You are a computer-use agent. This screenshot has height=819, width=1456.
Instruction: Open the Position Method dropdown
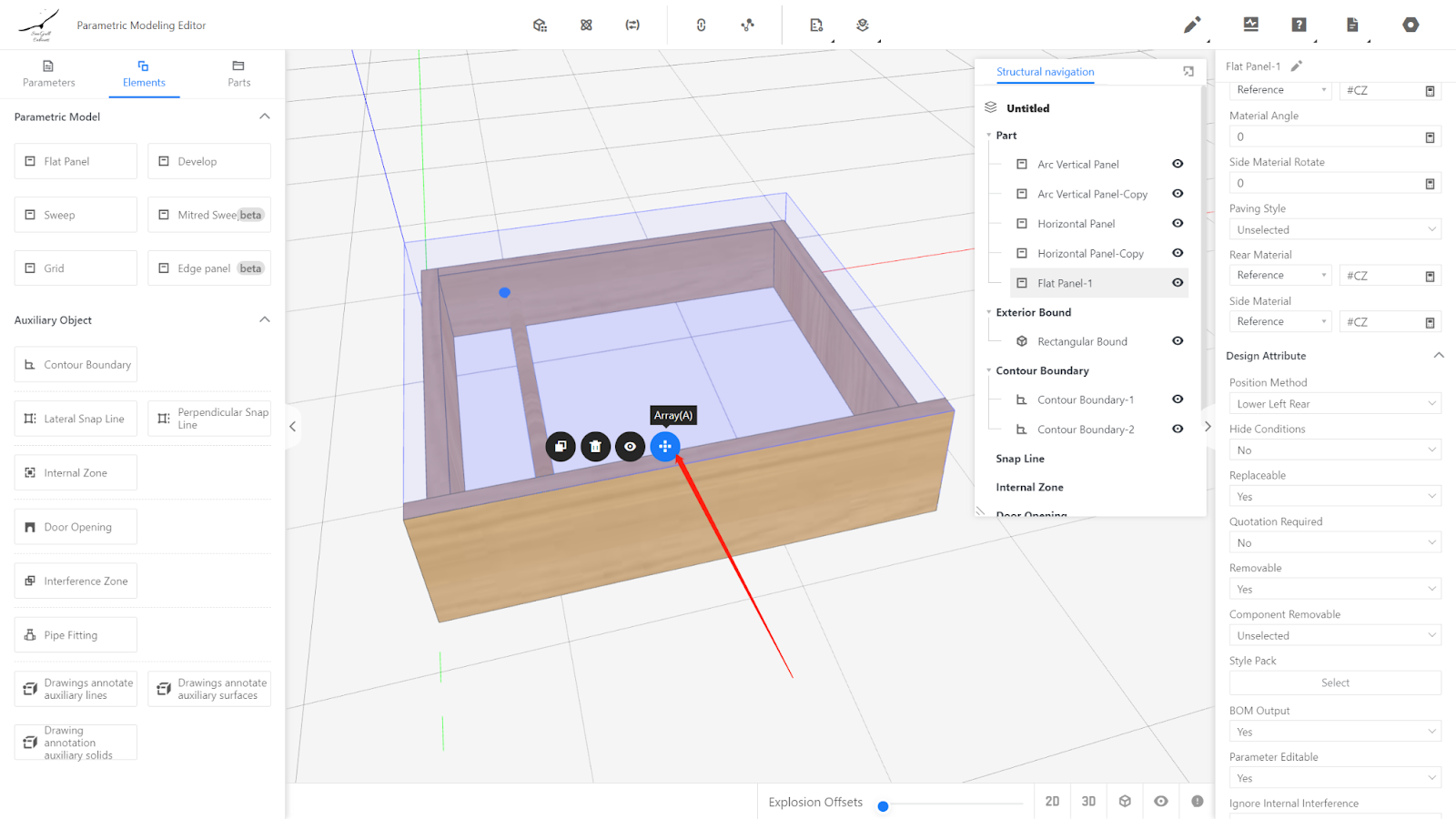[x=1334, y=404]
